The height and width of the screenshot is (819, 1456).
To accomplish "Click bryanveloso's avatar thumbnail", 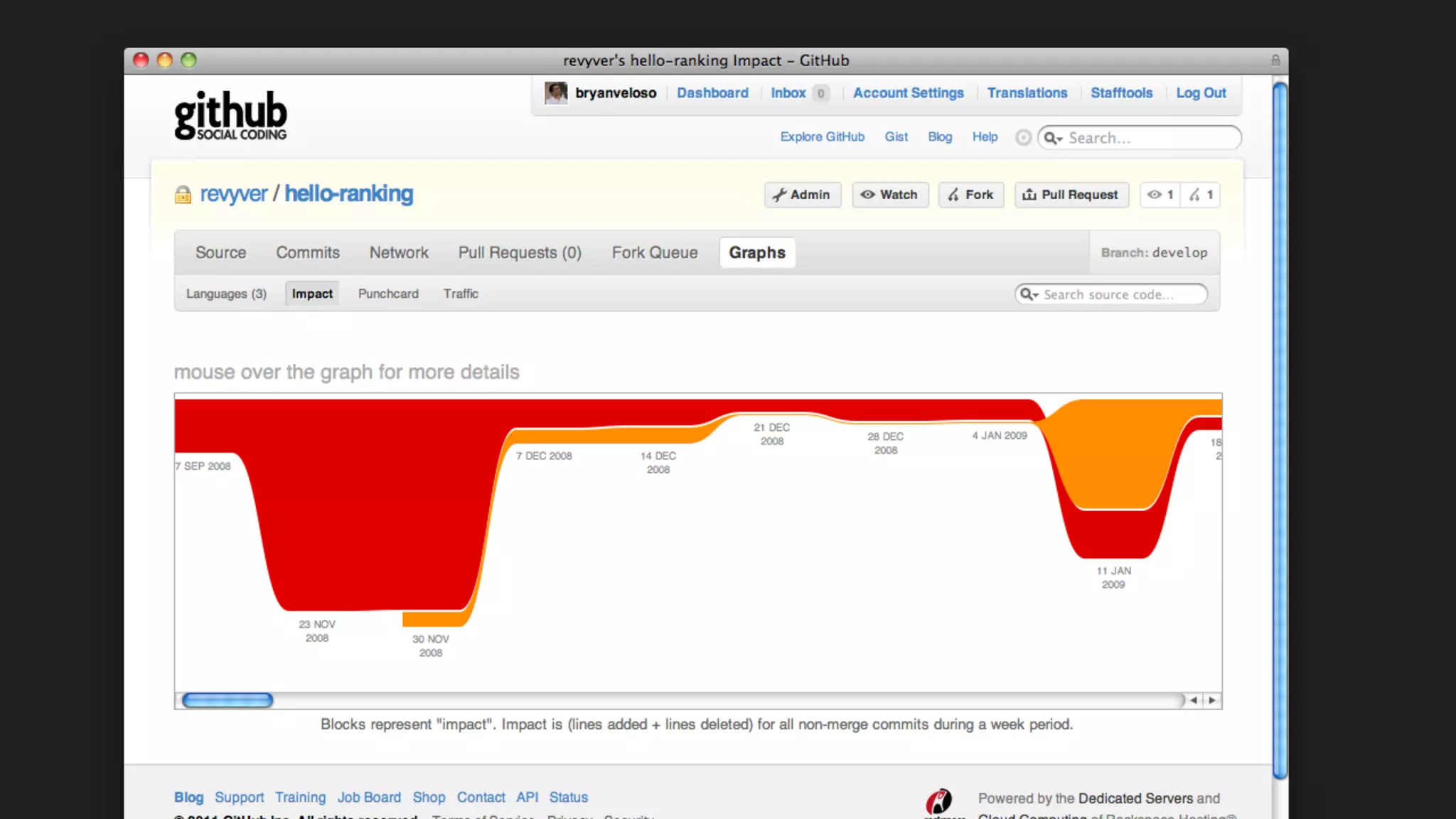I will point(555,93).
